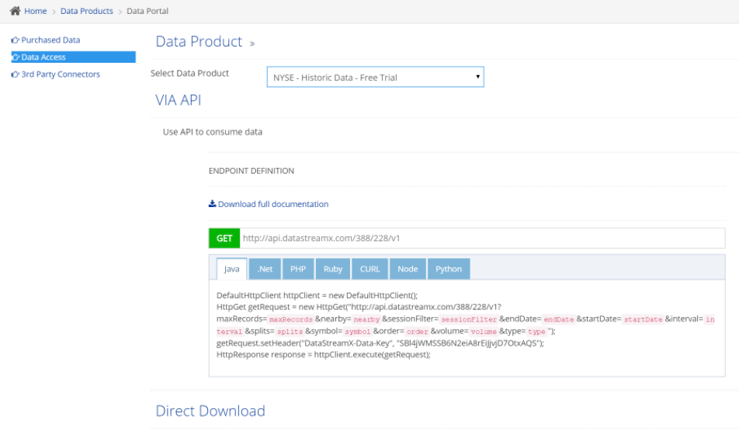The width and height of the screenshot is (739, 434).
Task: Click the Direct Download heading
Action: pyautogui.click(x=210, y=410)
